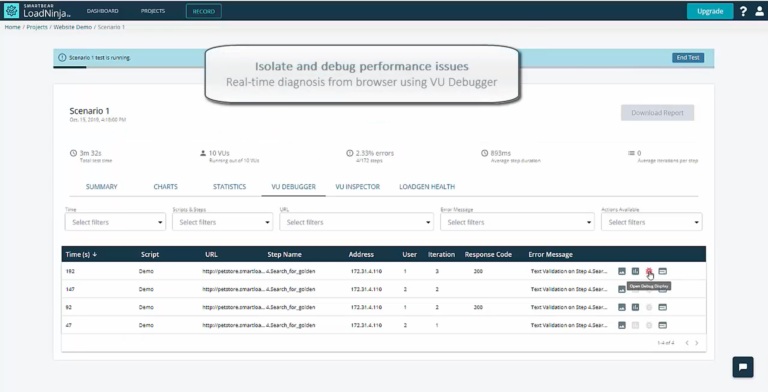768x392 pixels.
Task: Click the "10 VUs" statistic
Action: (219, 153)
